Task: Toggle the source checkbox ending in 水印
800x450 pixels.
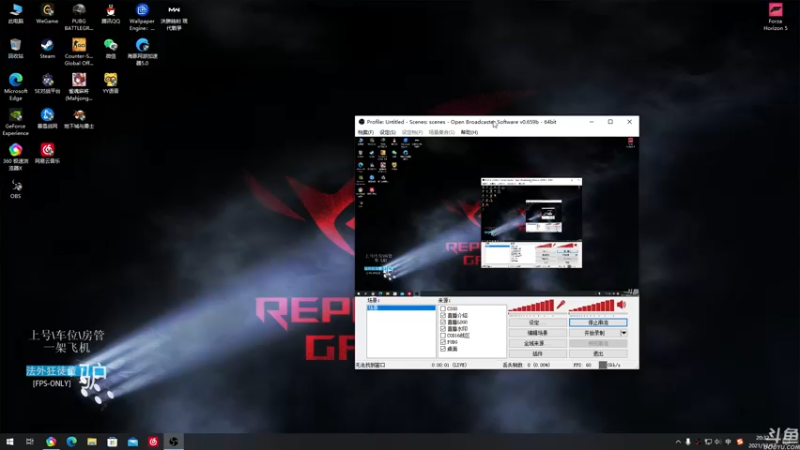Action: click(x=443, y=329)
